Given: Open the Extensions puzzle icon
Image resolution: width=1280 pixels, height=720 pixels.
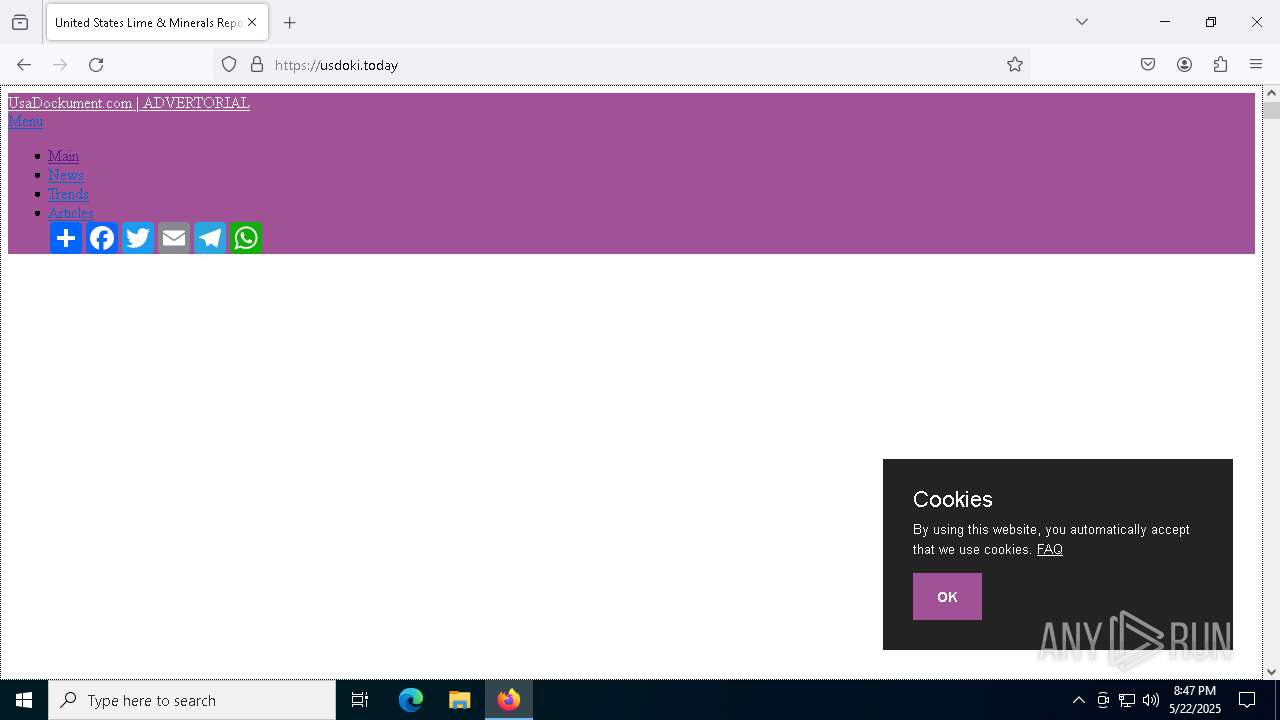Looking at the screenshot, I should [x=1220, y=65].
